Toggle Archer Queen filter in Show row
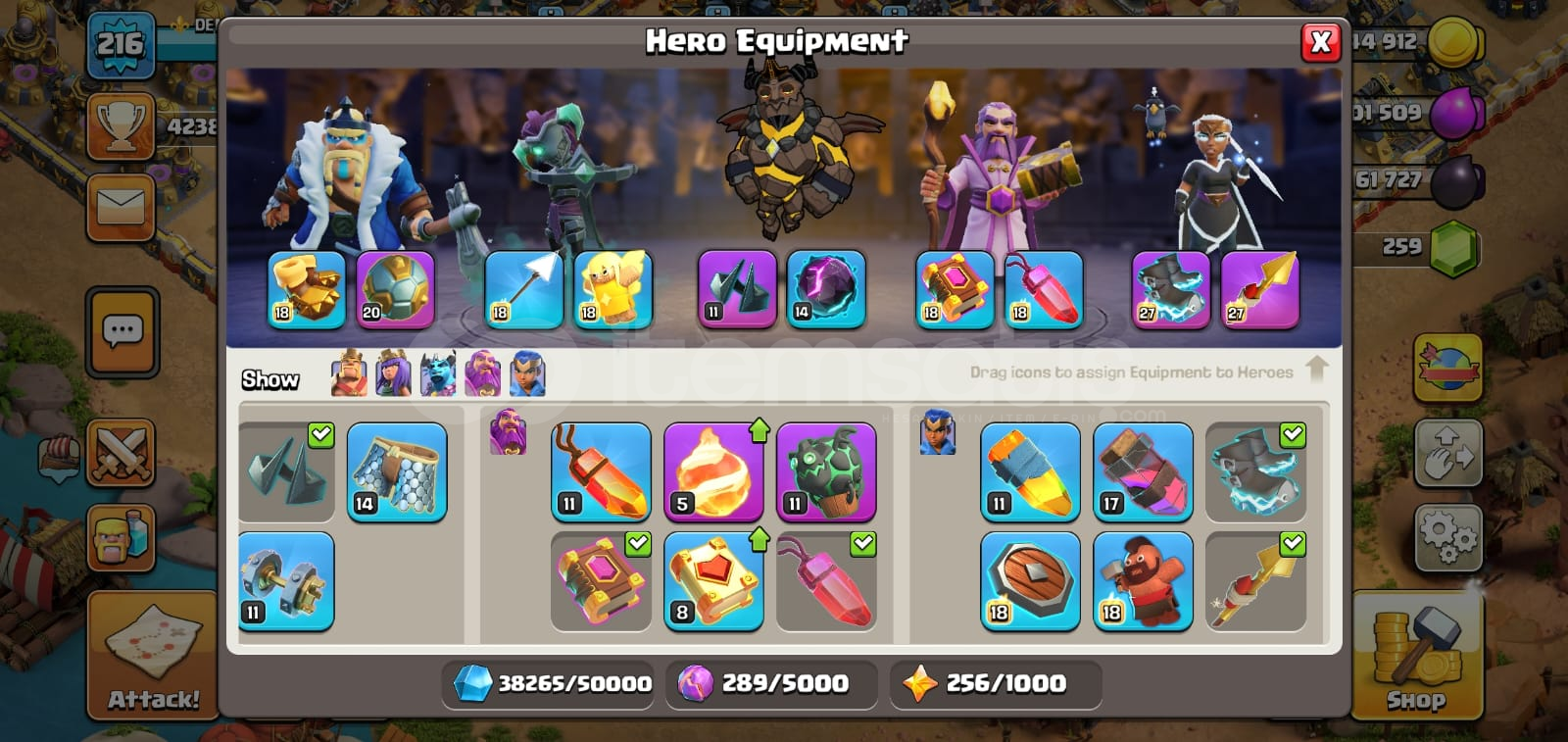 click(393, 373)
